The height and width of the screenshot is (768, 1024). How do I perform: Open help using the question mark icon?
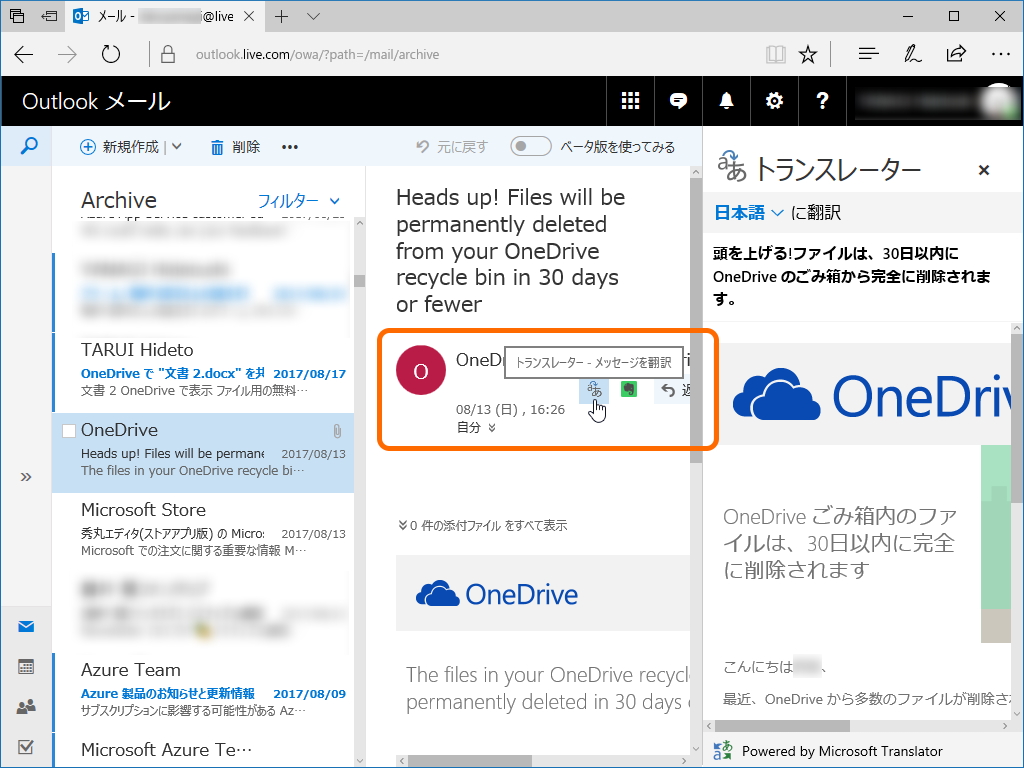click(822, 101)
